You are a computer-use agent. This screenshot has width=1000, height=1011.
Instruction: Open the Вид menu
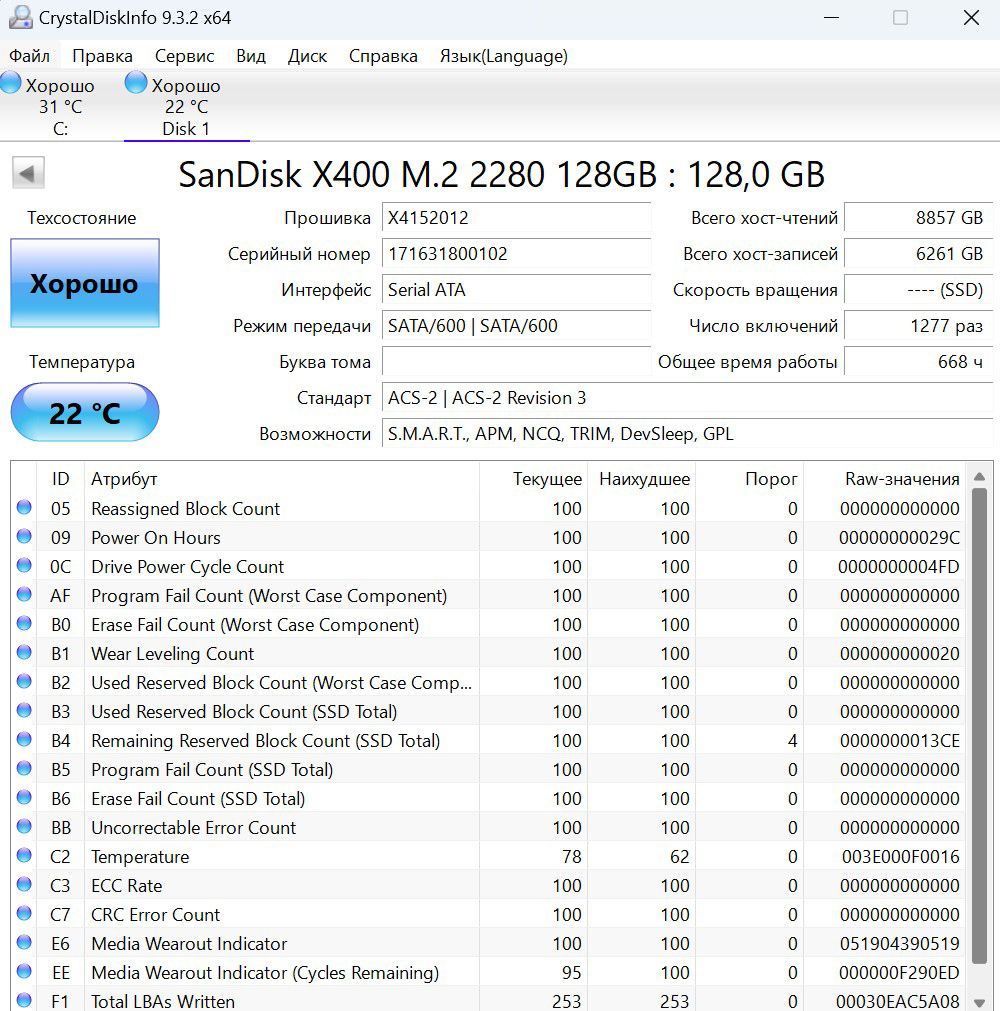[251, 56]
